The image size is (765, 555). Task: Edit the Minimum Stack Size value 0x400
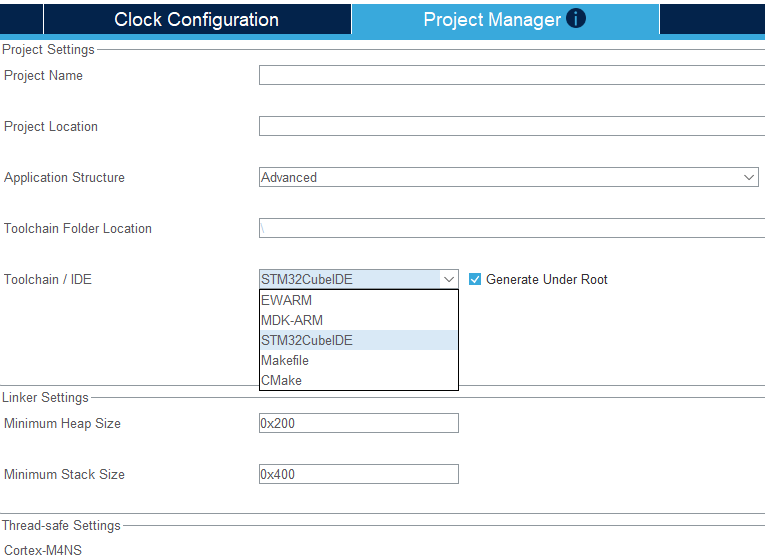[x=359, y=474]
